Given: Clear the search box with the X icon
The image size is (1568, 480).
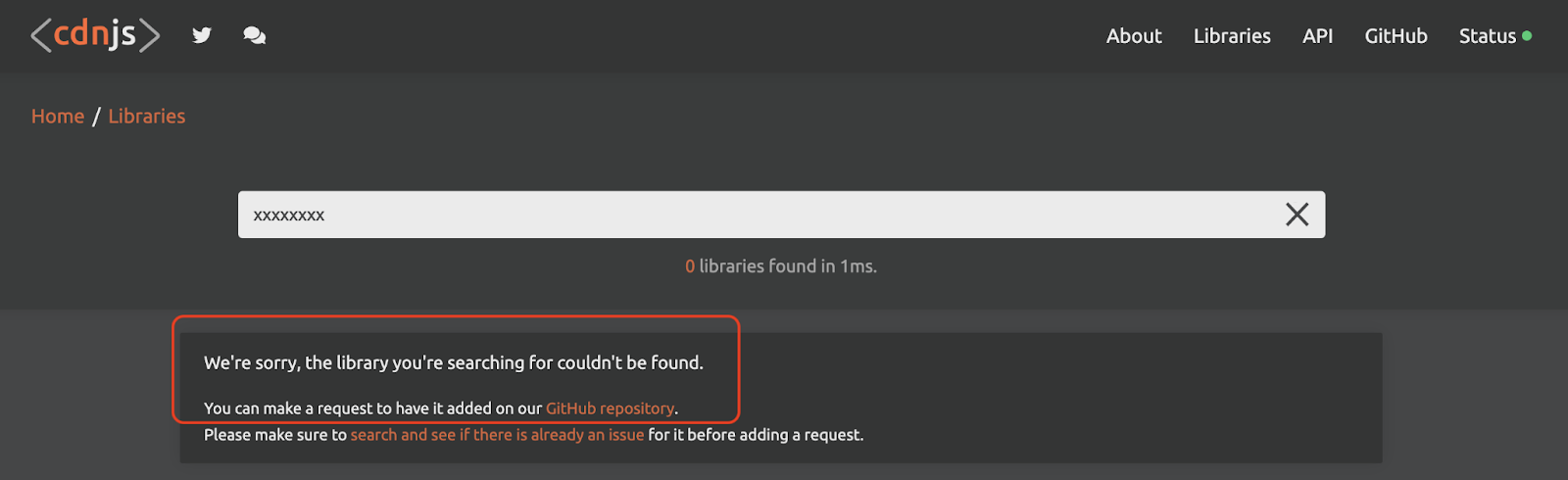Looking at the screenshot, I should [x=1297, y=215].
